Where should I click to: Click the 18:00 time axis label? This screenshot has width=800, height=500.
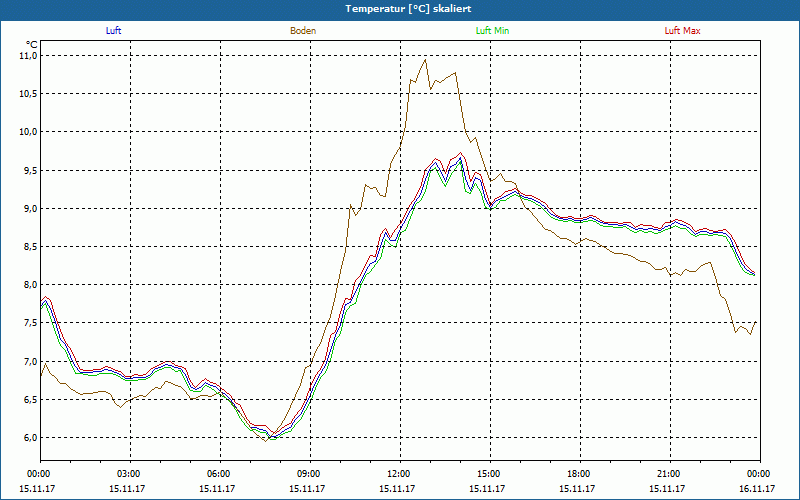pyautogui.click(x=579, y=473)
